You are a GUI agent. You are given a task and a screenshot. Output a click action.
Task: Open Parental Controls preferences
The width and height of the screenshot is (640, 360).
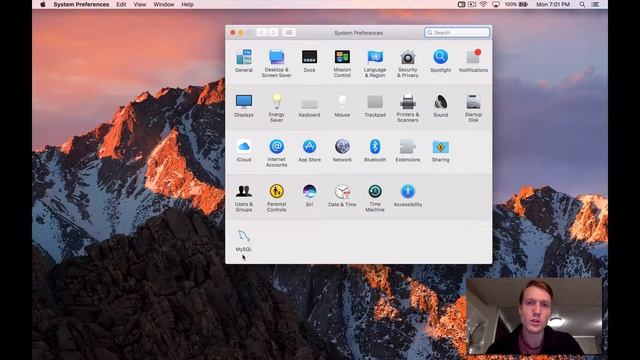276,198
